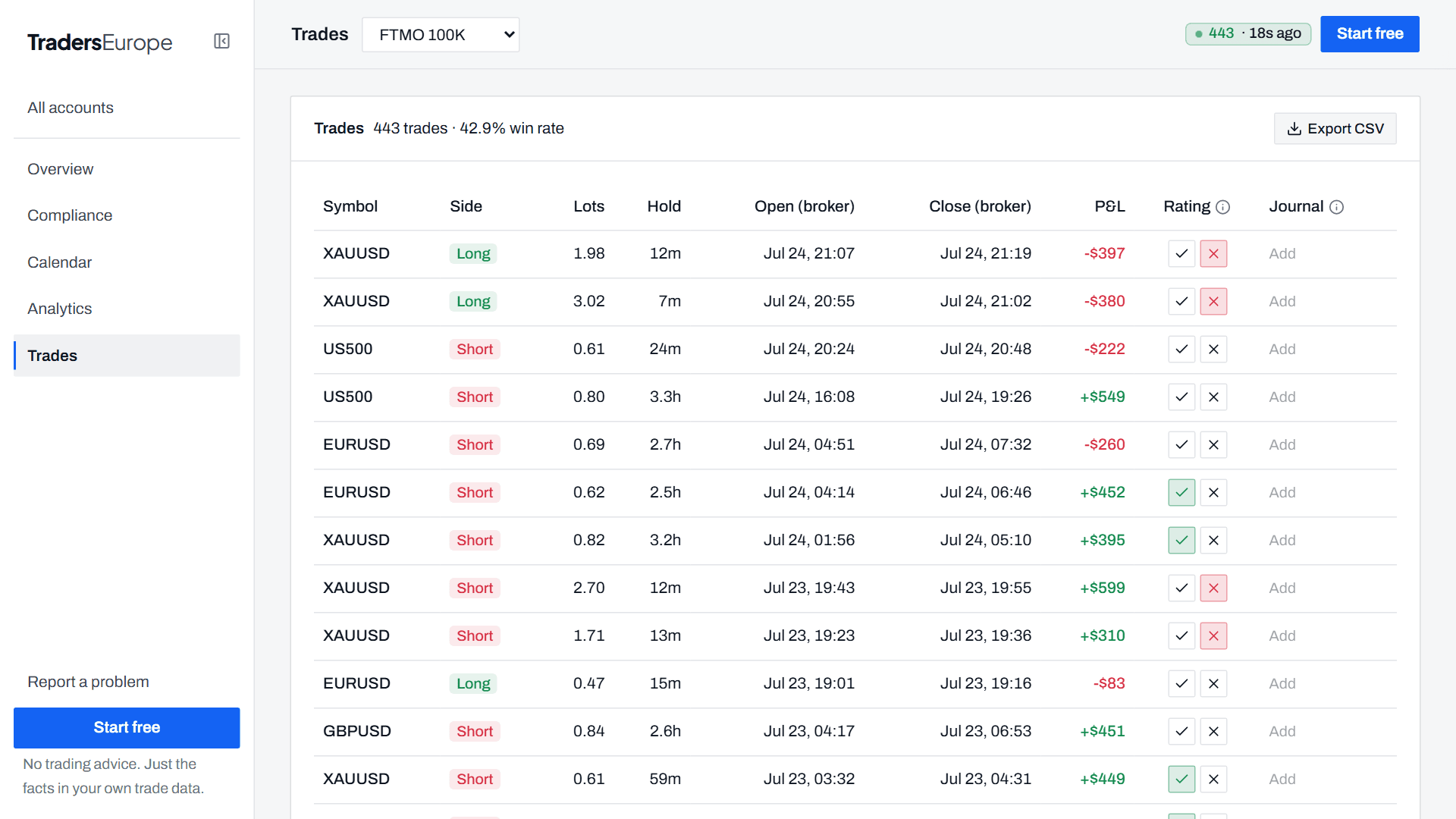This screenshot has width=1456, height=819.
Task: Click the P&L column header
Action: 1109,207
